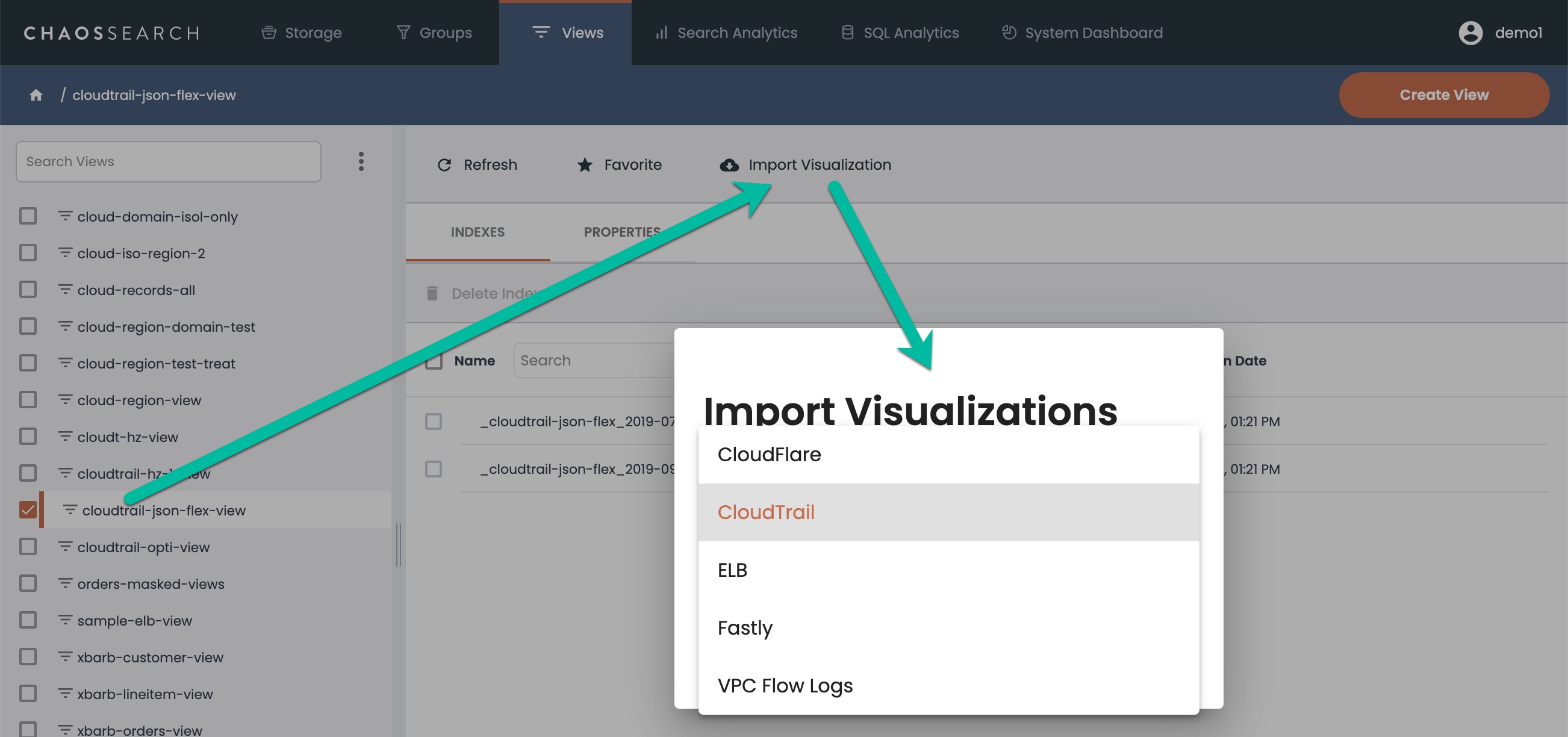
Task: Open the cloudtrail-opti-view entry
Action: (x=143, y=547)
